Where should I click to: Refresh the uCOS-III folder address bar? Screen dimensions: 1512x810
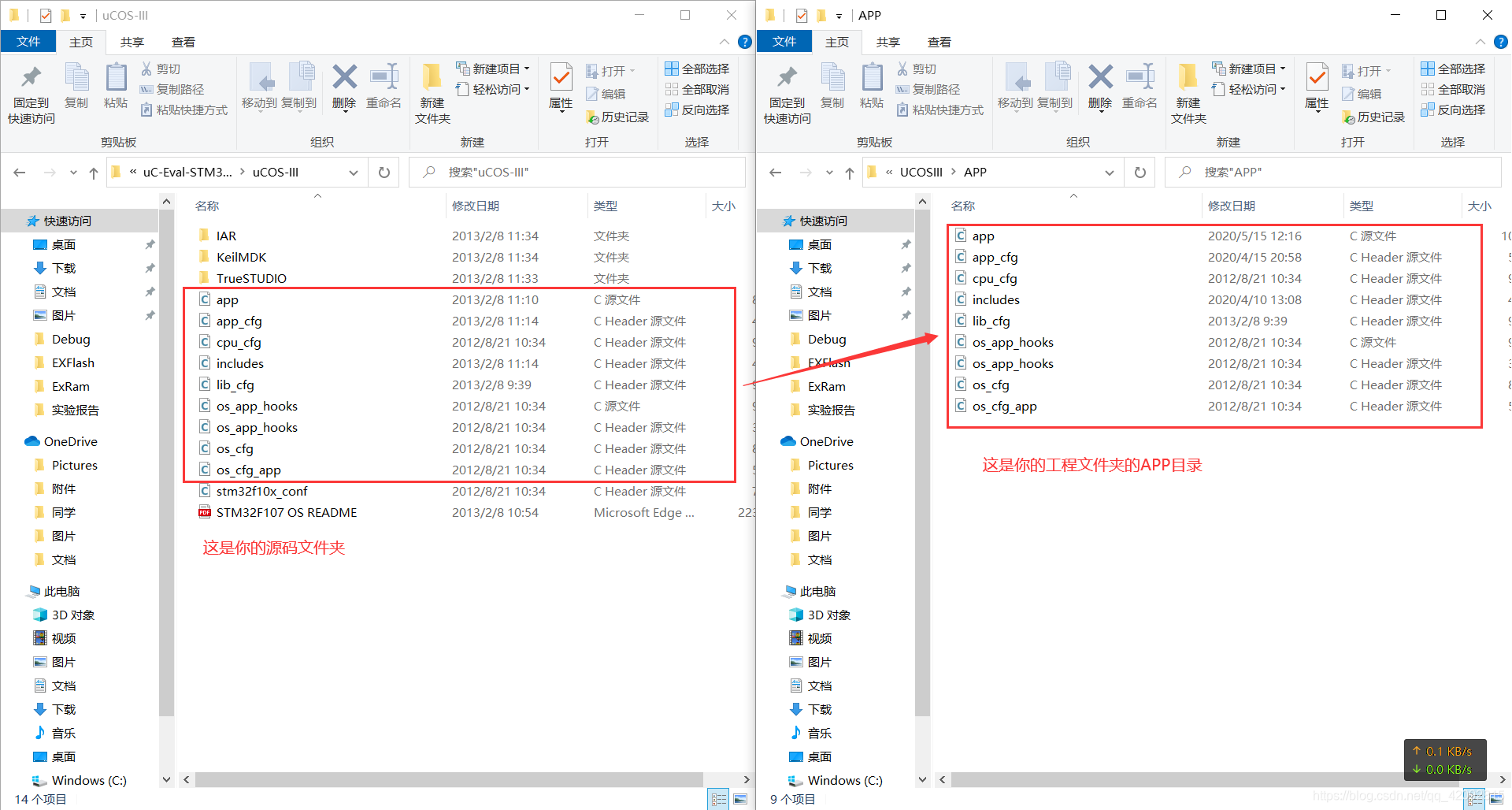pos(384,173)
